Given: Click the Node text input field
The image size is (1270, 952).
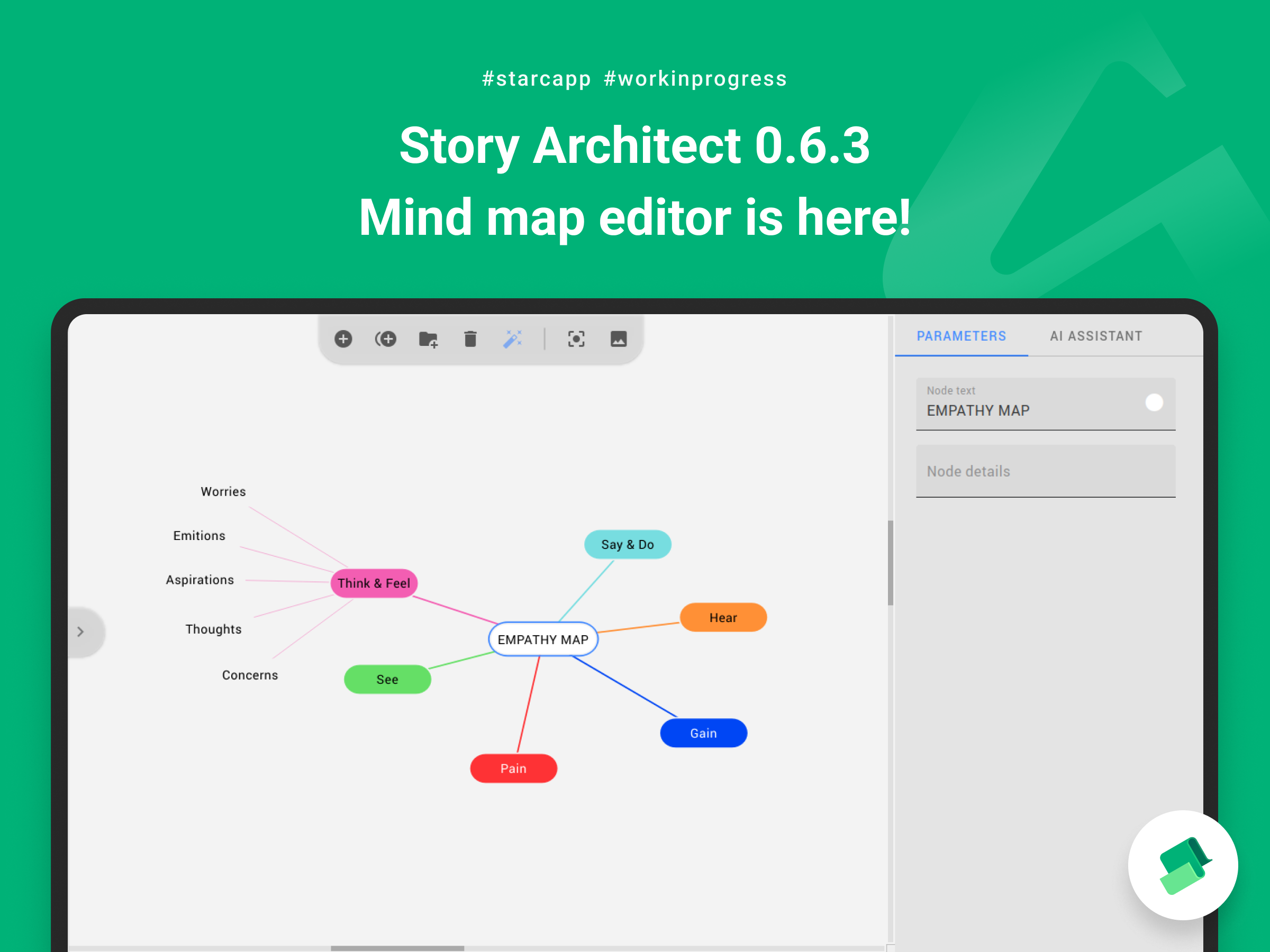Looking at the screenshot, I should pyautogui.click(x=1046, y=404).
